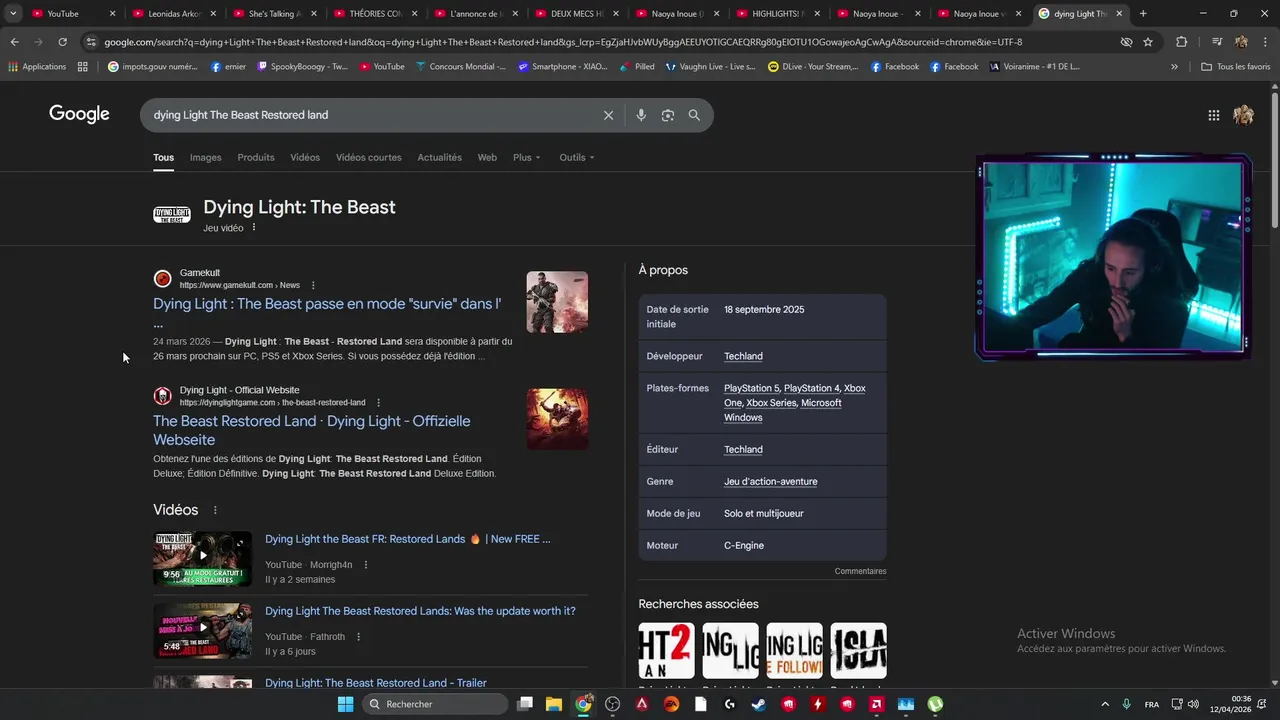Open EA app from taskbar
This screenshot has height=720, width=1280.
[x=671, y=704]
